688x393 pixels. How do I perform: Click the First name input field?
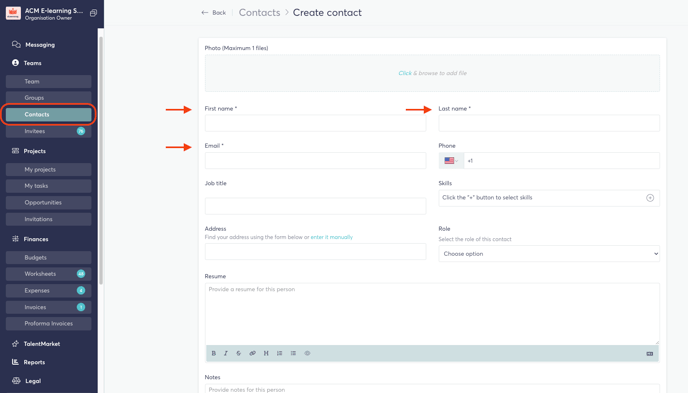pos(315,123)
